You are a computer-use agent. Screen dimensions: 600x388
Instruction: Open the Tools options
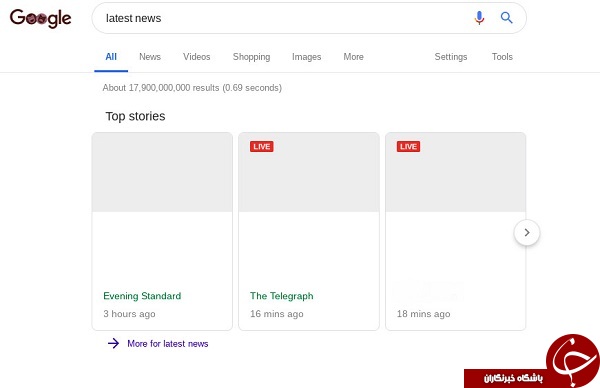point(502,57)
